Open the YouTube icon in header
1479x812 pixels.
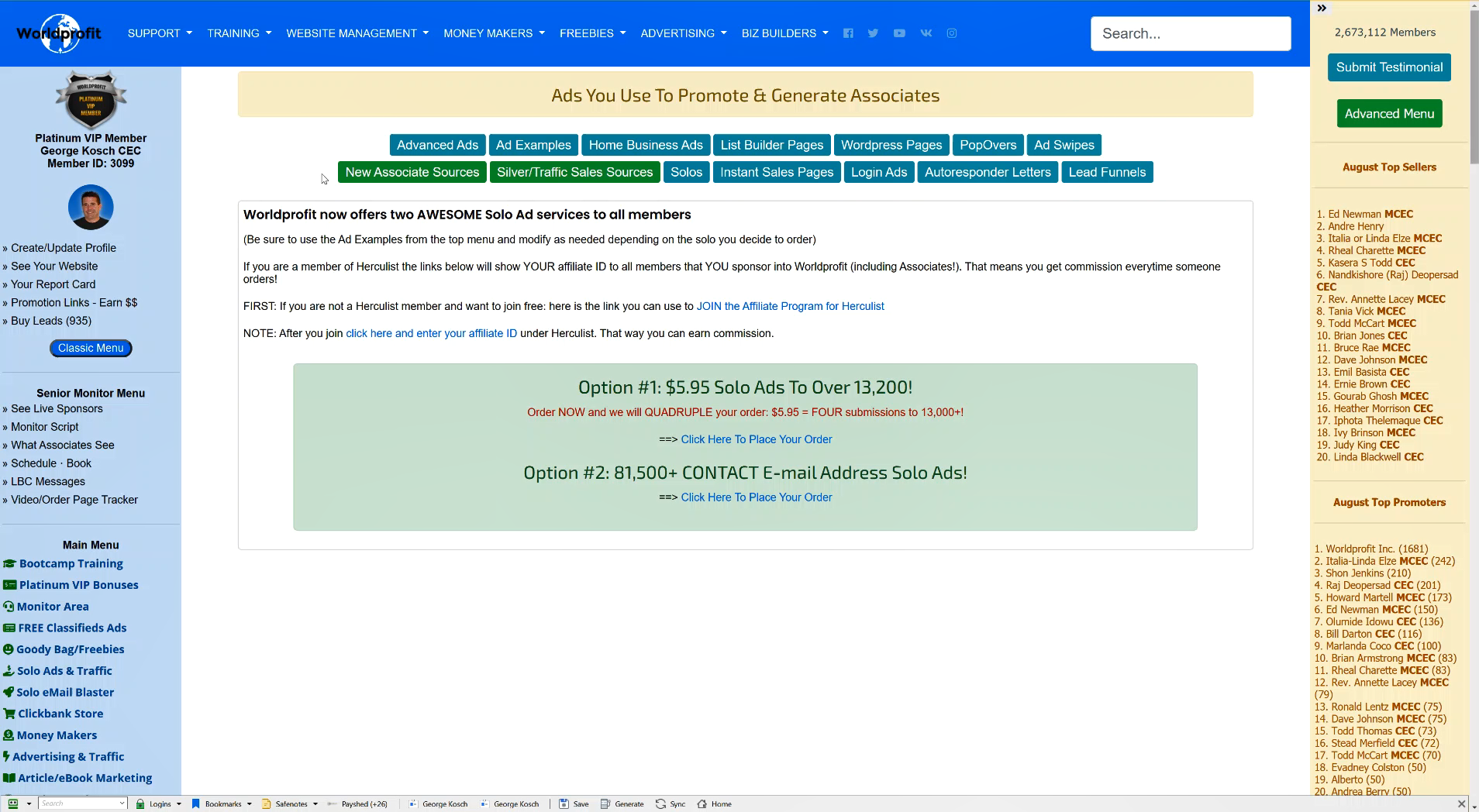coord(899,33)
